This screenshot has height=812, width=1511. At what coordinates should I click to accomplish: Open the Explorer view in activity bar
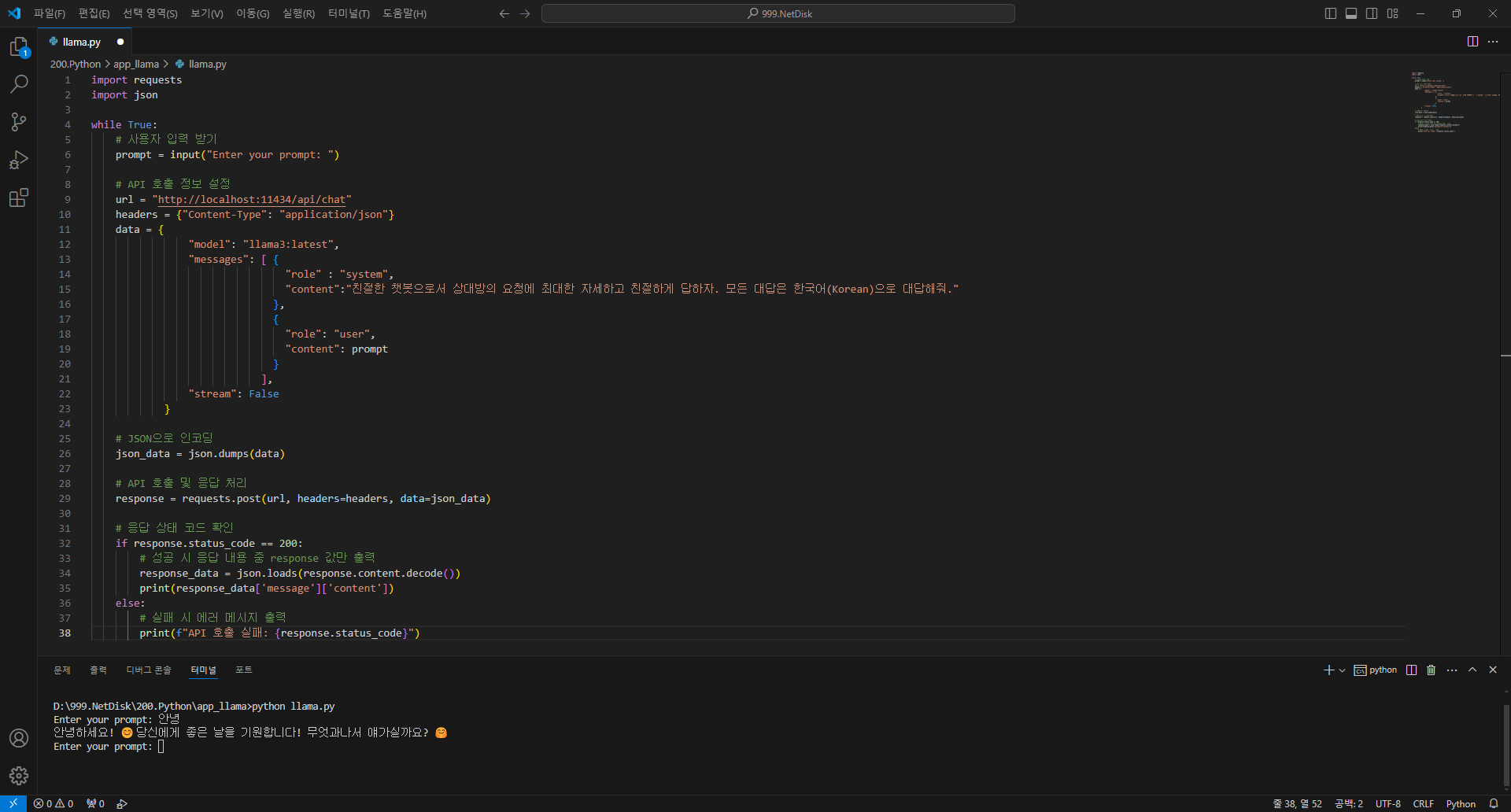coord(19,47)
